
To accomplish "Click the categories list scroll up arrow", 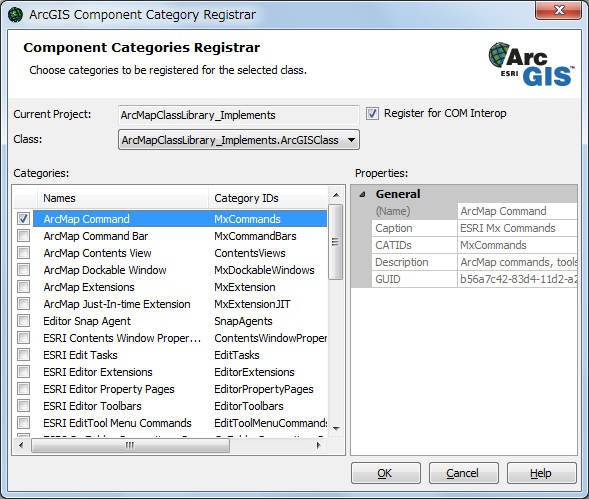I will [336, 195].
